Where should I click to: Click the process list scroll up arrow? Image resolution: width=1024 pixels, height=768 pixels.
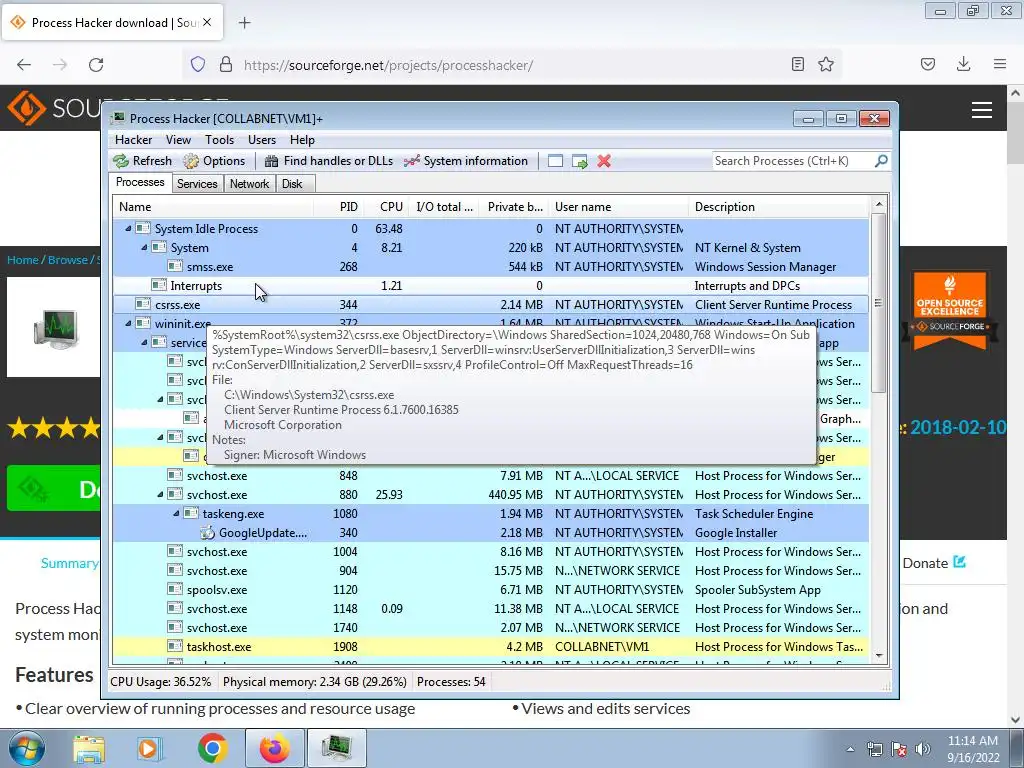879,204
